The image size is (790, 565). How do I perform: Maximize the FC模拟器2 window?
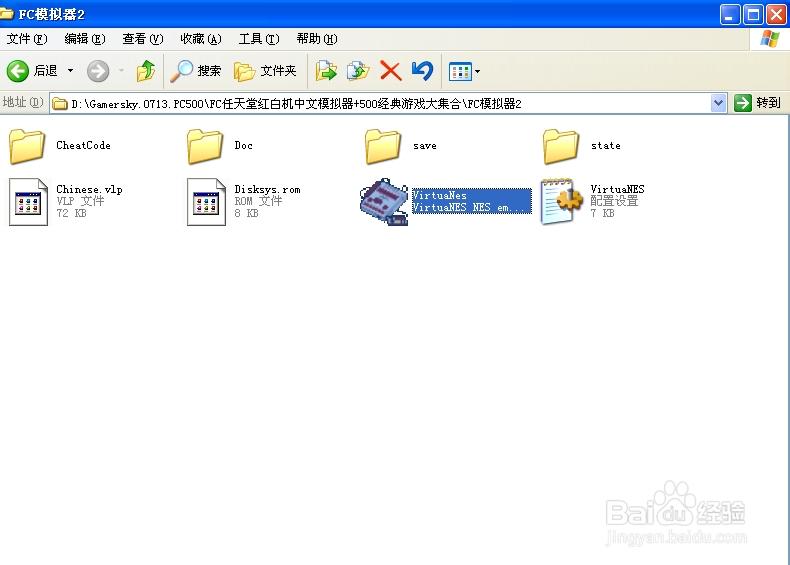click(x=753, y=15)
